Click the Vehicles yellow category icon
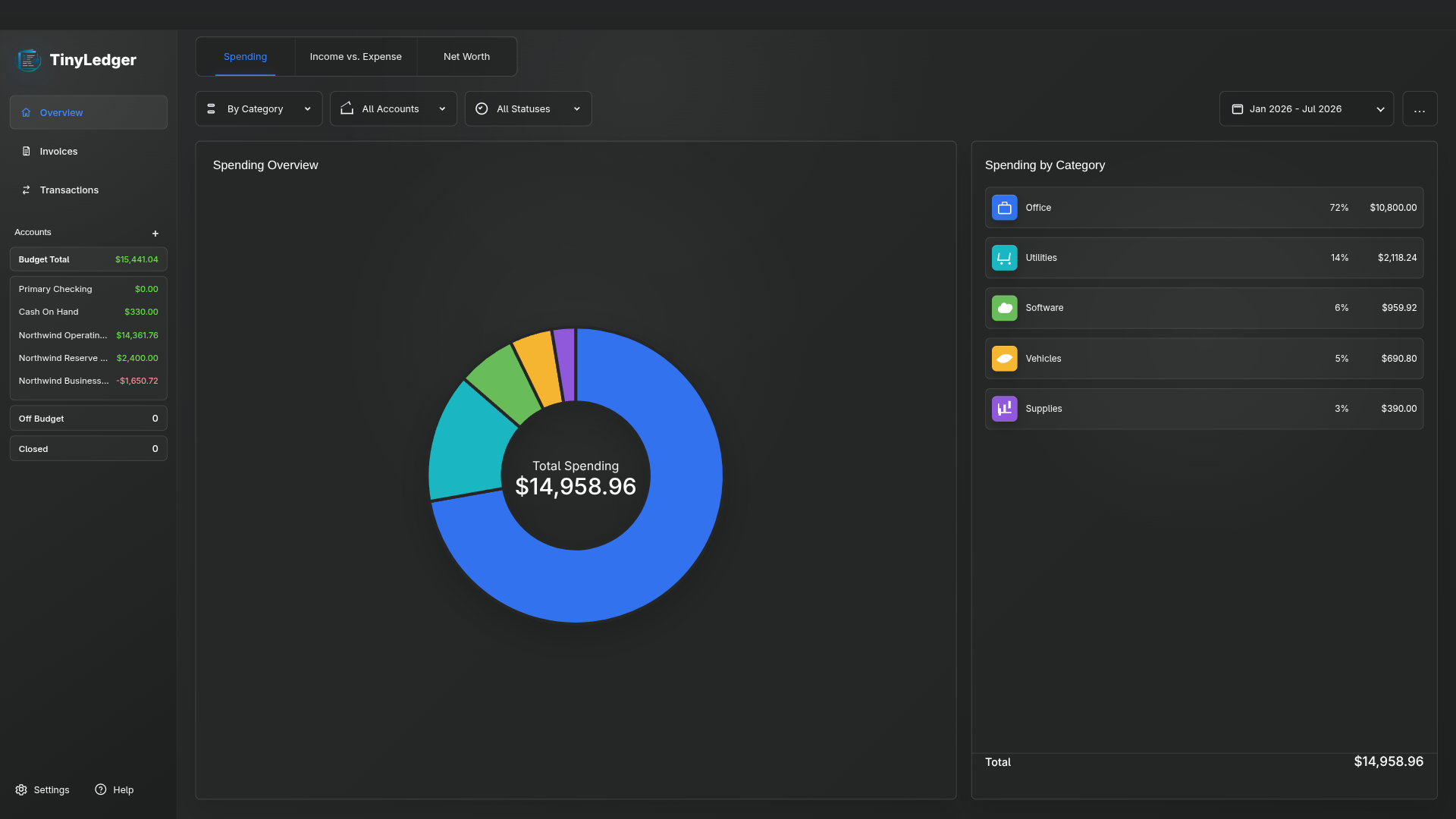 pyautogui.click(x=1004, y=359)
